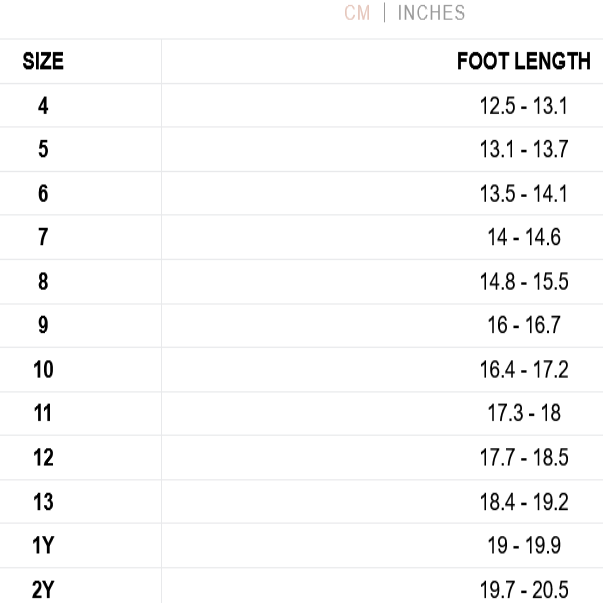Choose size 10 in the size column
Screen dimensions: 603x603
coord(43,370)
